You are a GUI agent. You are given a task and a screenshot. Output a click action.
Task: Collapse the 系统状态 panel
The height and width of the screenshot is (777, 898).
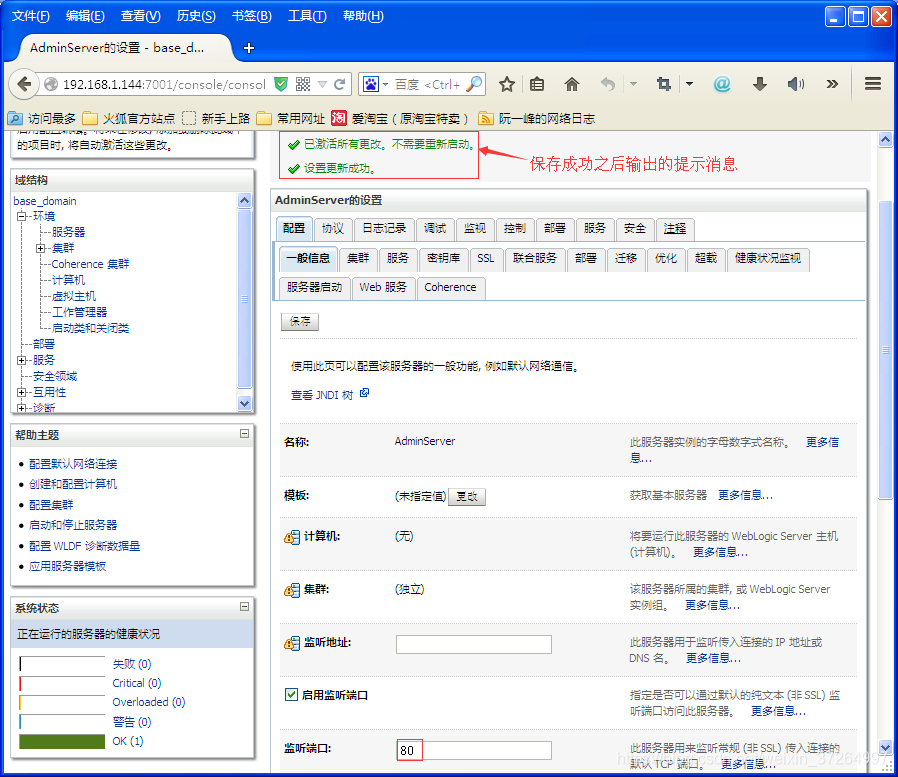(x=244, y=606)
